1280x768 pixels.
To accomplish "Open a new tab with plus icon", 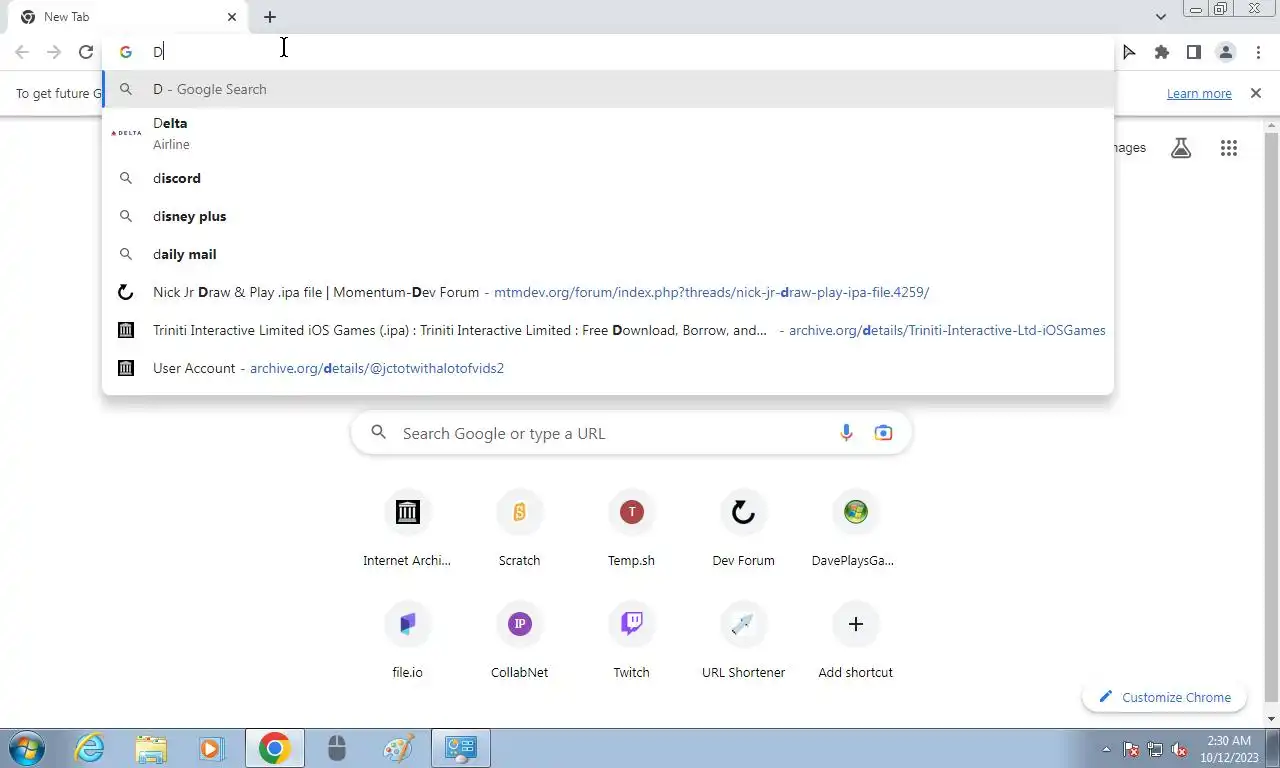I will [270, 17].
